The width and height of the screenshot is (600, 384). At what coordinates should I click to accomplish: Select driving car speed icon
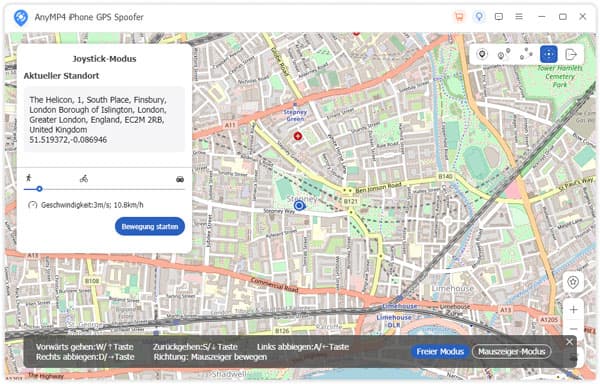[x=180, y=179]
